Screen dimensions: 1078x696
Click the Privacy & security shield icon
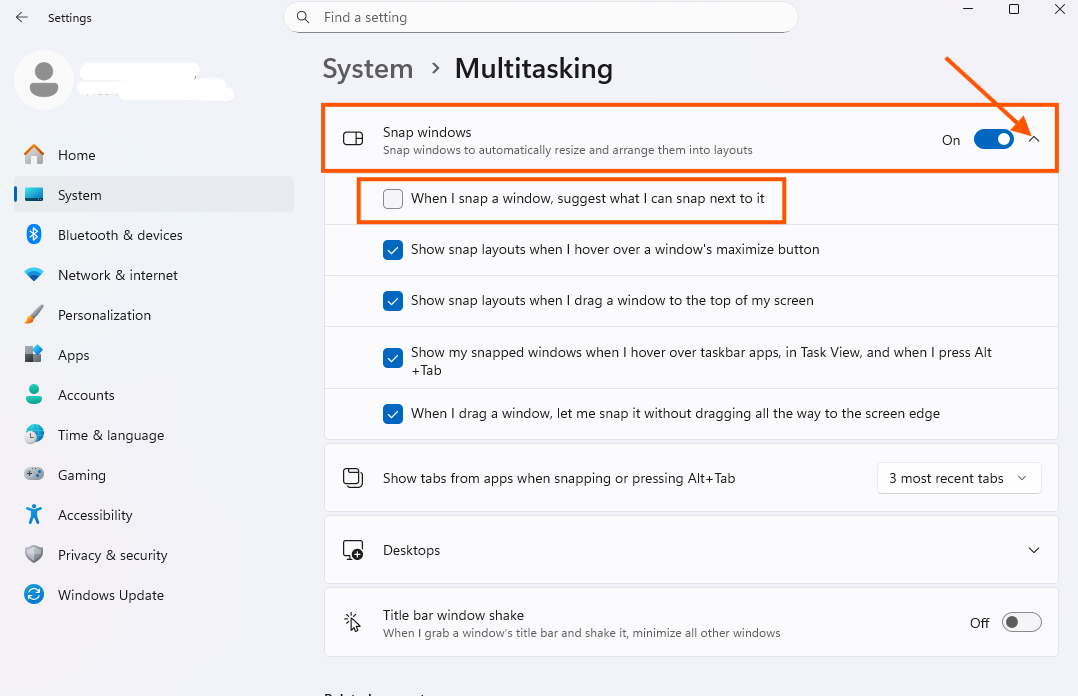[34, 555]
